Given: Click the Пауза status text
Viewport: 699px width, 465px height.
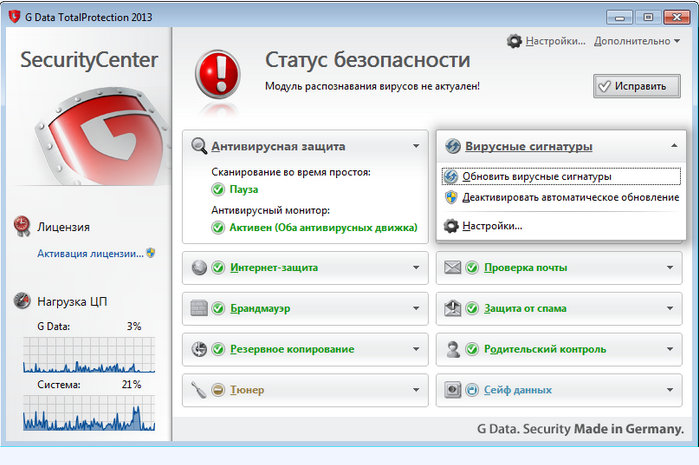Looking at the screenshot, I should click(244, 189).
